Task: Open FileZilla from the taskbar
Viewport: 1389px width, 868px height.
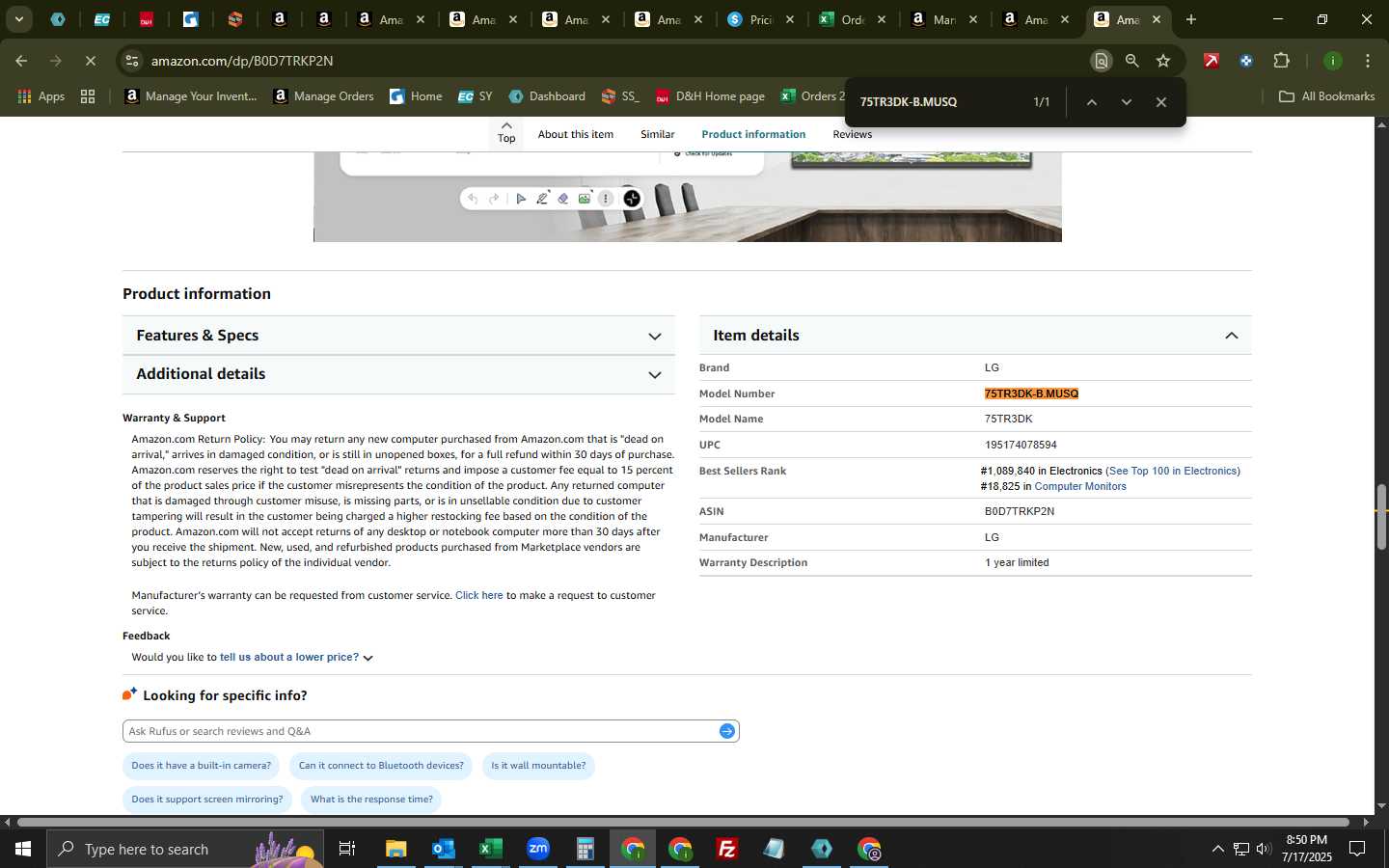Action: coord(727,849)
